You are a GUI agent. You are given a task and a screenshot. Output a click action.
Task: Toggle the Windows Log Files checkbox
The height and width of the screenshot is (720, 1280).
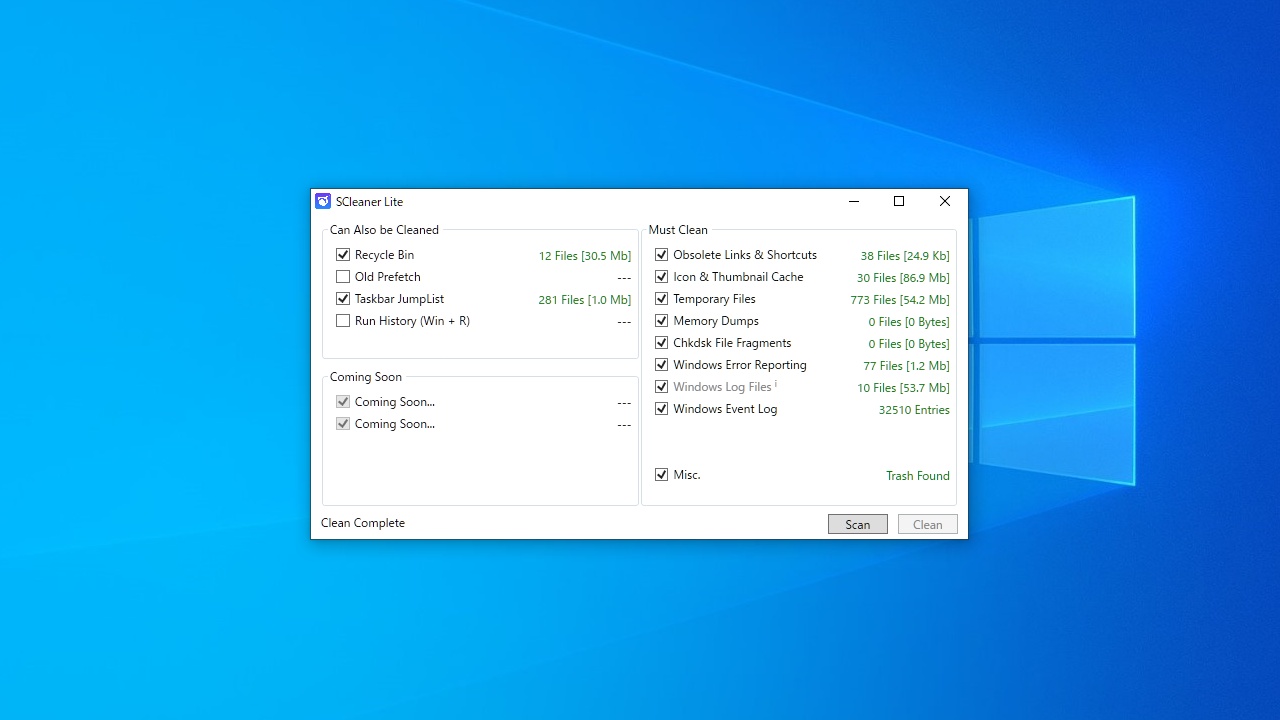point(661,387)
